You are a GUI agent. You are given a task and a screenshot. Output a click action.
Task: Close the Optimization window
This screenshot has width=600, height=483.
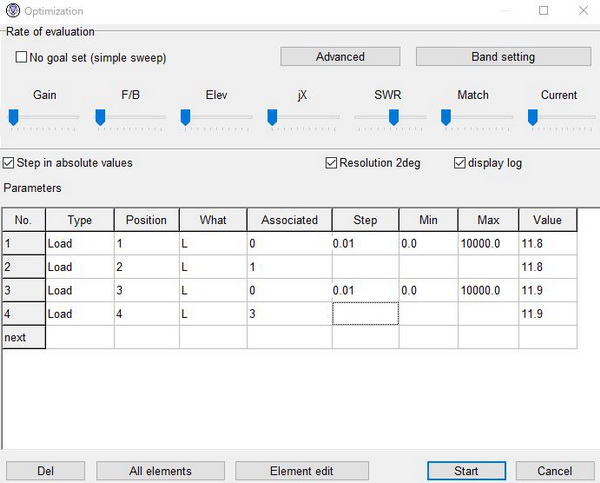click(582, 11)
